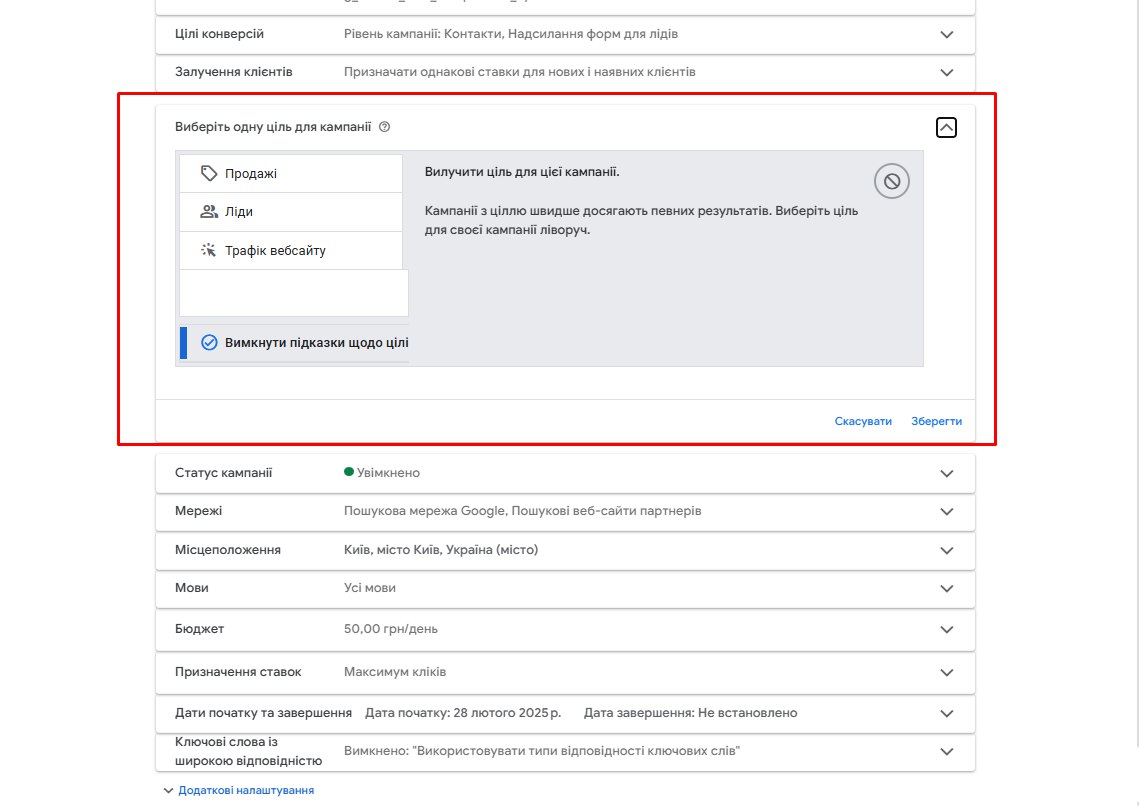Open the Статус кампанії dropdown
The width and height of the screenshot is (1139, 806).
[x=565, y=473]
